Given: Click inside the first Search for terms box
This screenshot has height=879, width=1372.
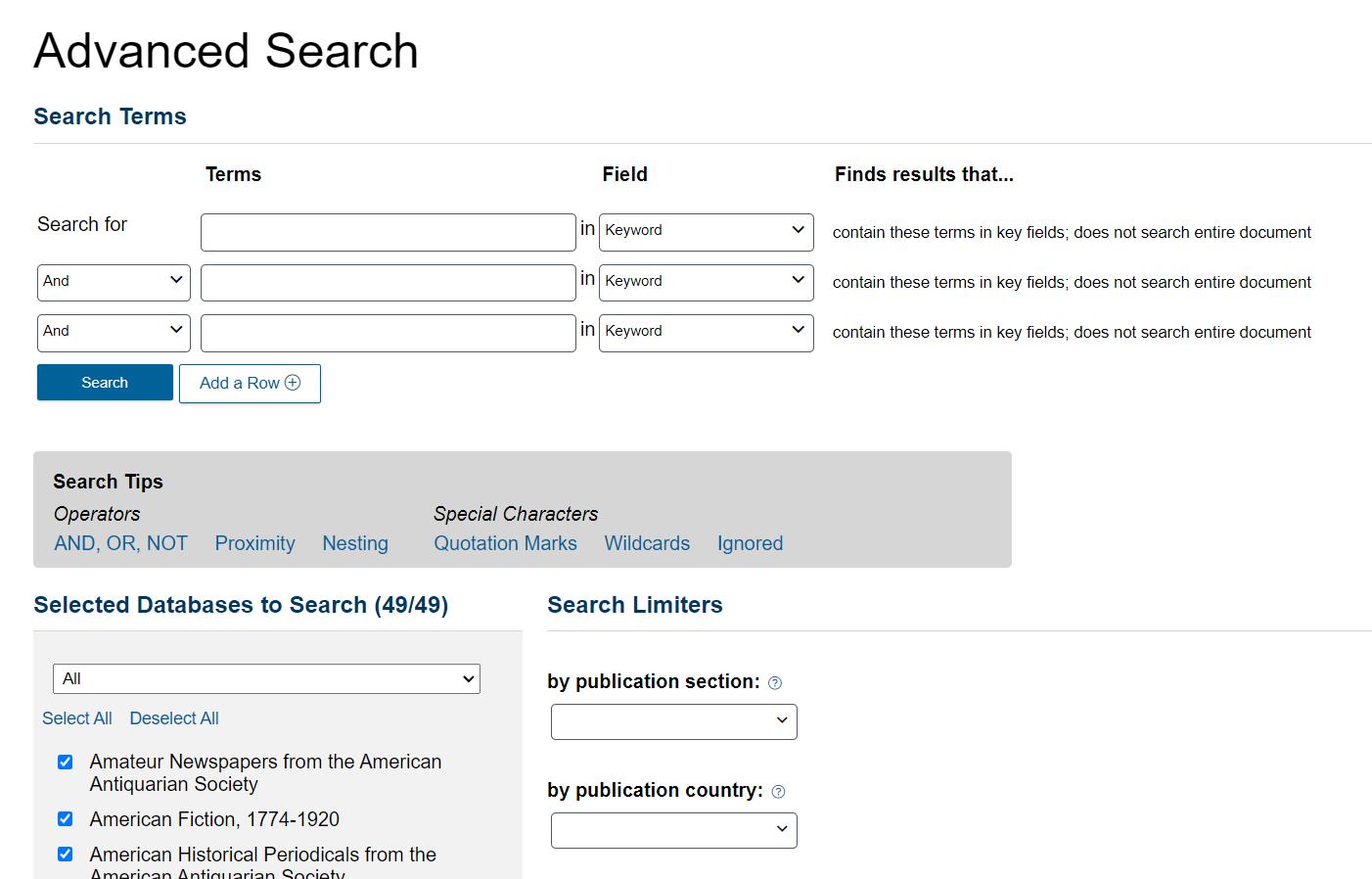Looking at the screenshot, I should (388, 232).
